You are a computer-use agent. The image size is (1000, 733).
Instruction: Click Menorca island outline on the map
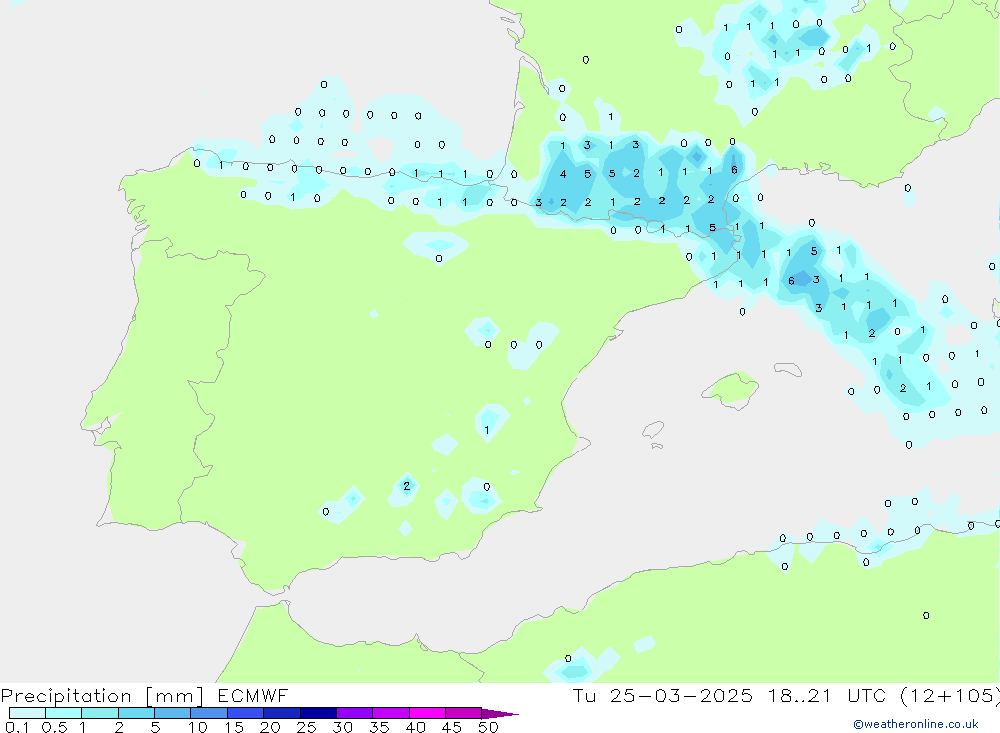coord(788,369)
